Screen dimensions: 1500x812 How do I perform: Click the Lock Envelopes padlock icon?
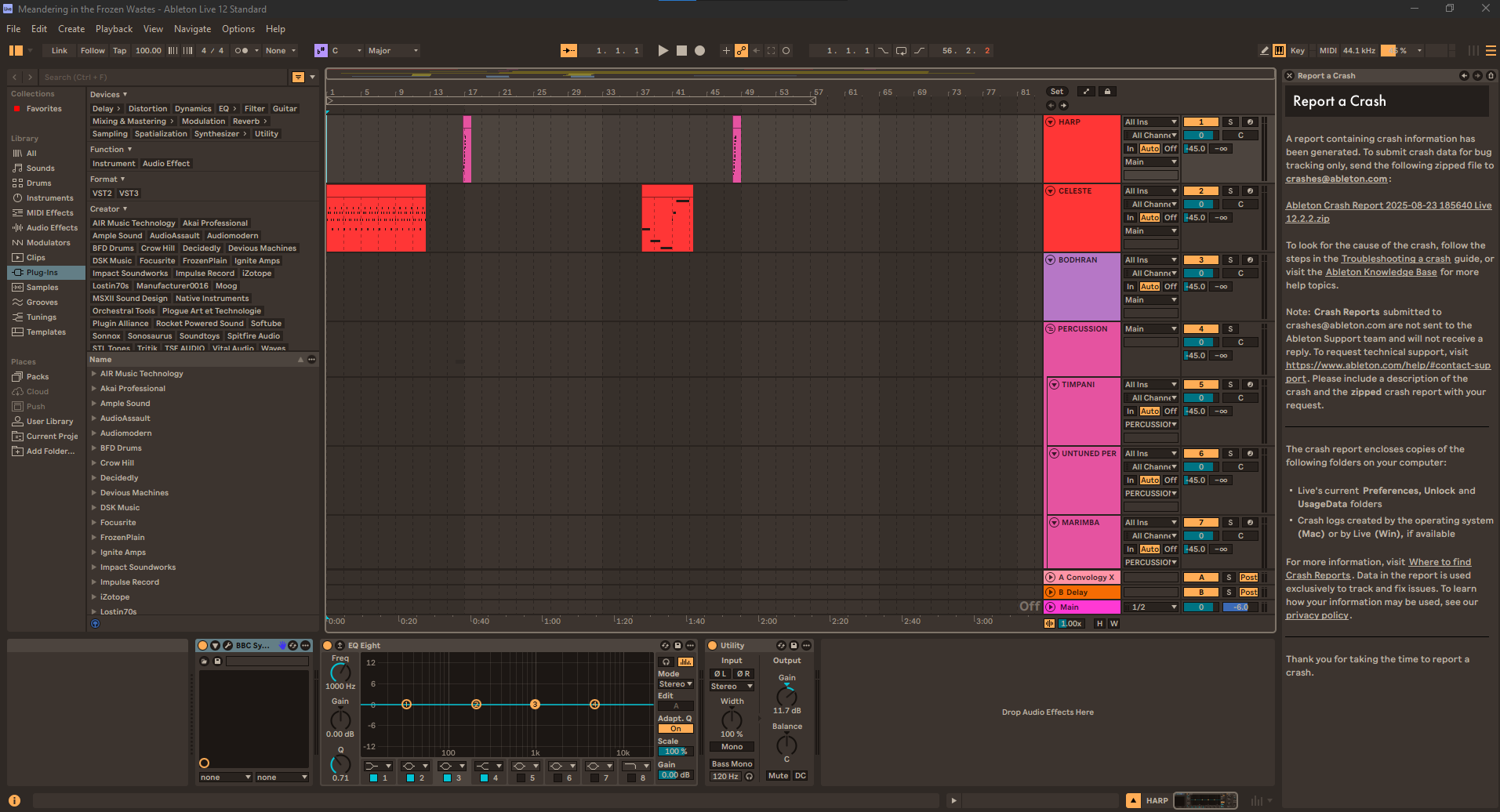[1107, 92]
